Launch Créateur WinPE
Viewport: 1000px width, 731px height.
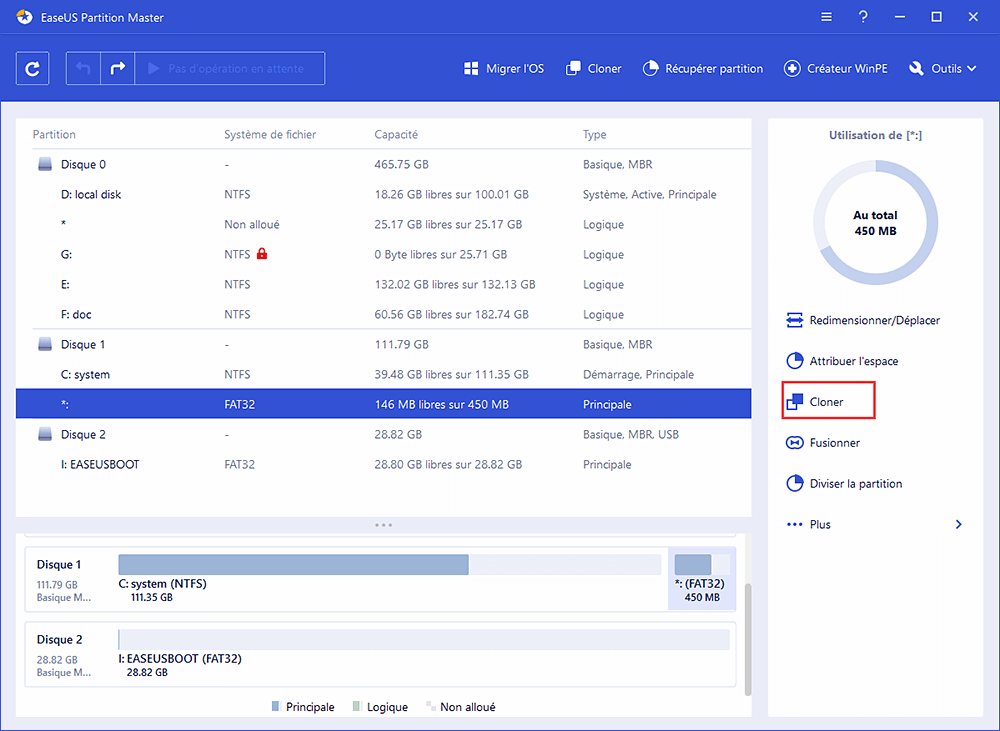(x=835, y=68)
